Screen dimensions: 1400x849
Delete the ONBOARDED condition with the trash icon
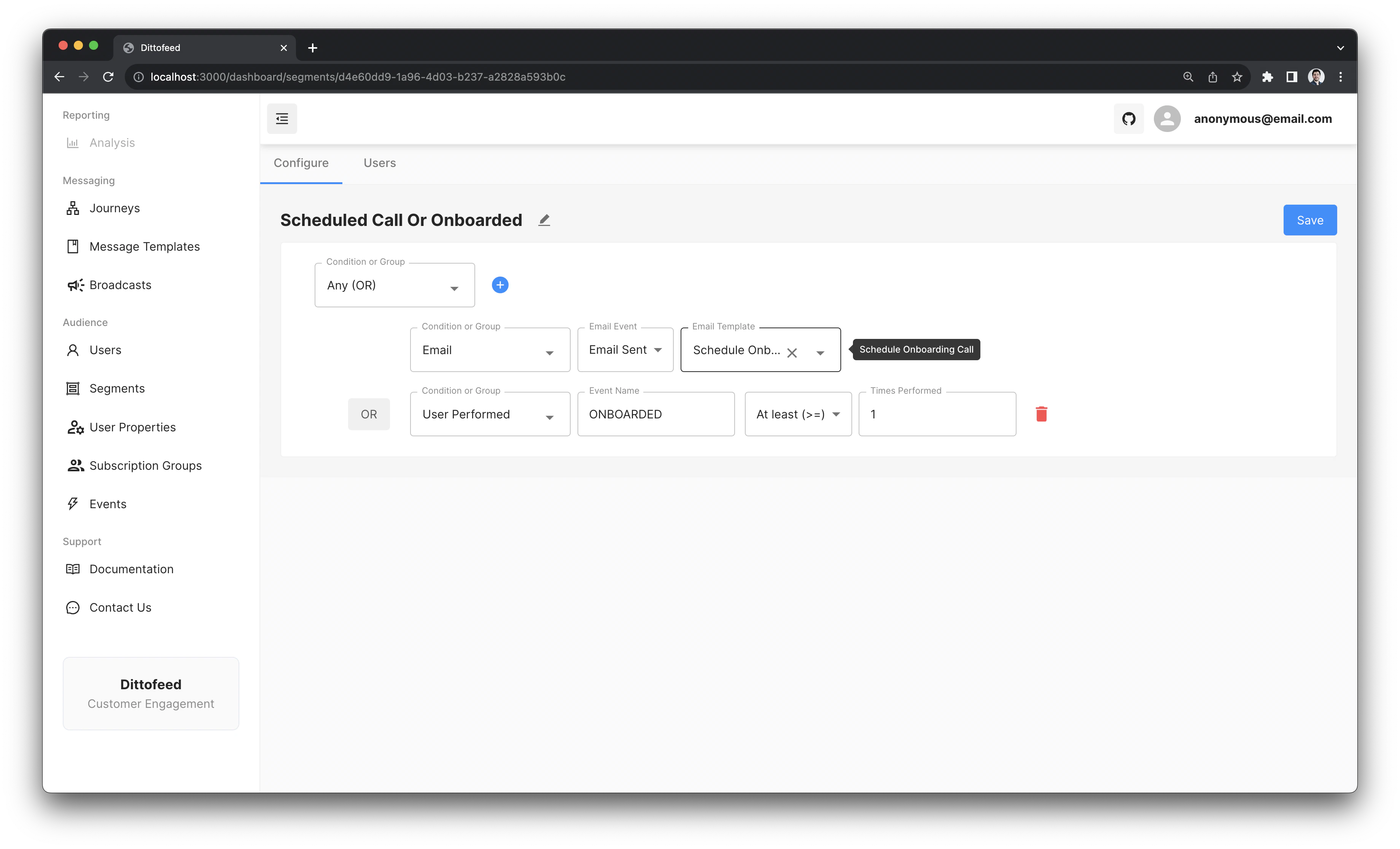click(1042, 414)
